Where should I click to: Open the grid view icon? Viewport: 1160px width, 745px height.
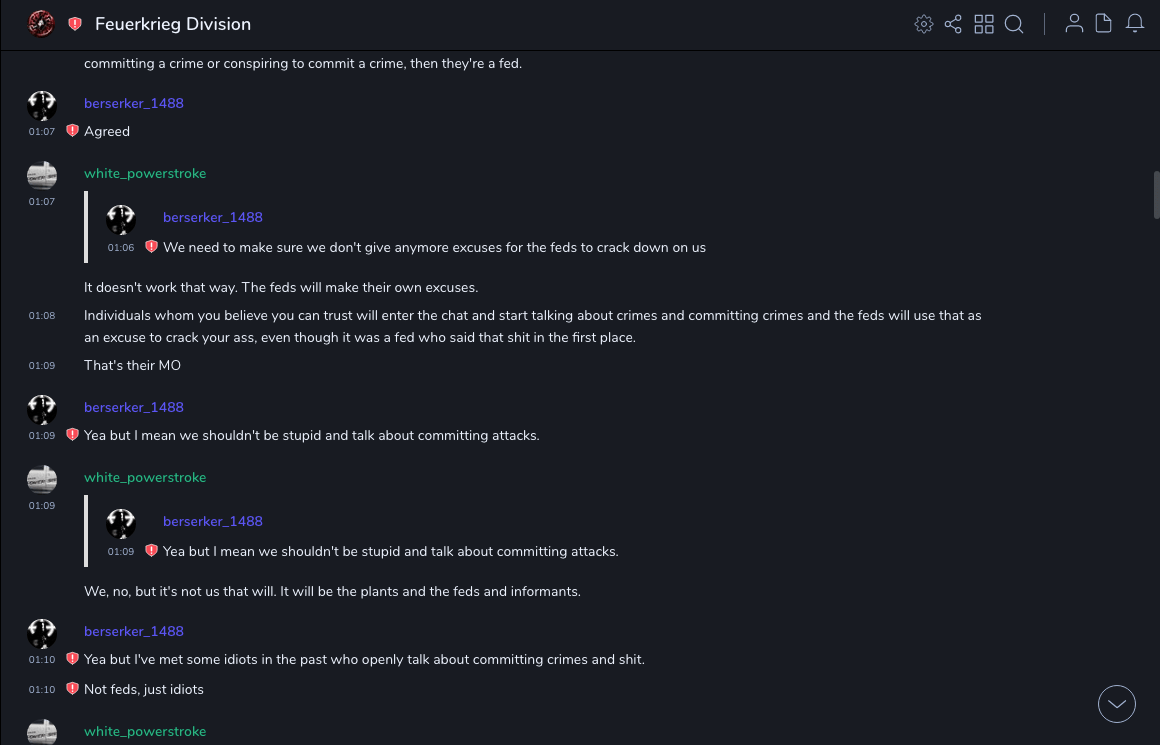(x=984, y=24)
